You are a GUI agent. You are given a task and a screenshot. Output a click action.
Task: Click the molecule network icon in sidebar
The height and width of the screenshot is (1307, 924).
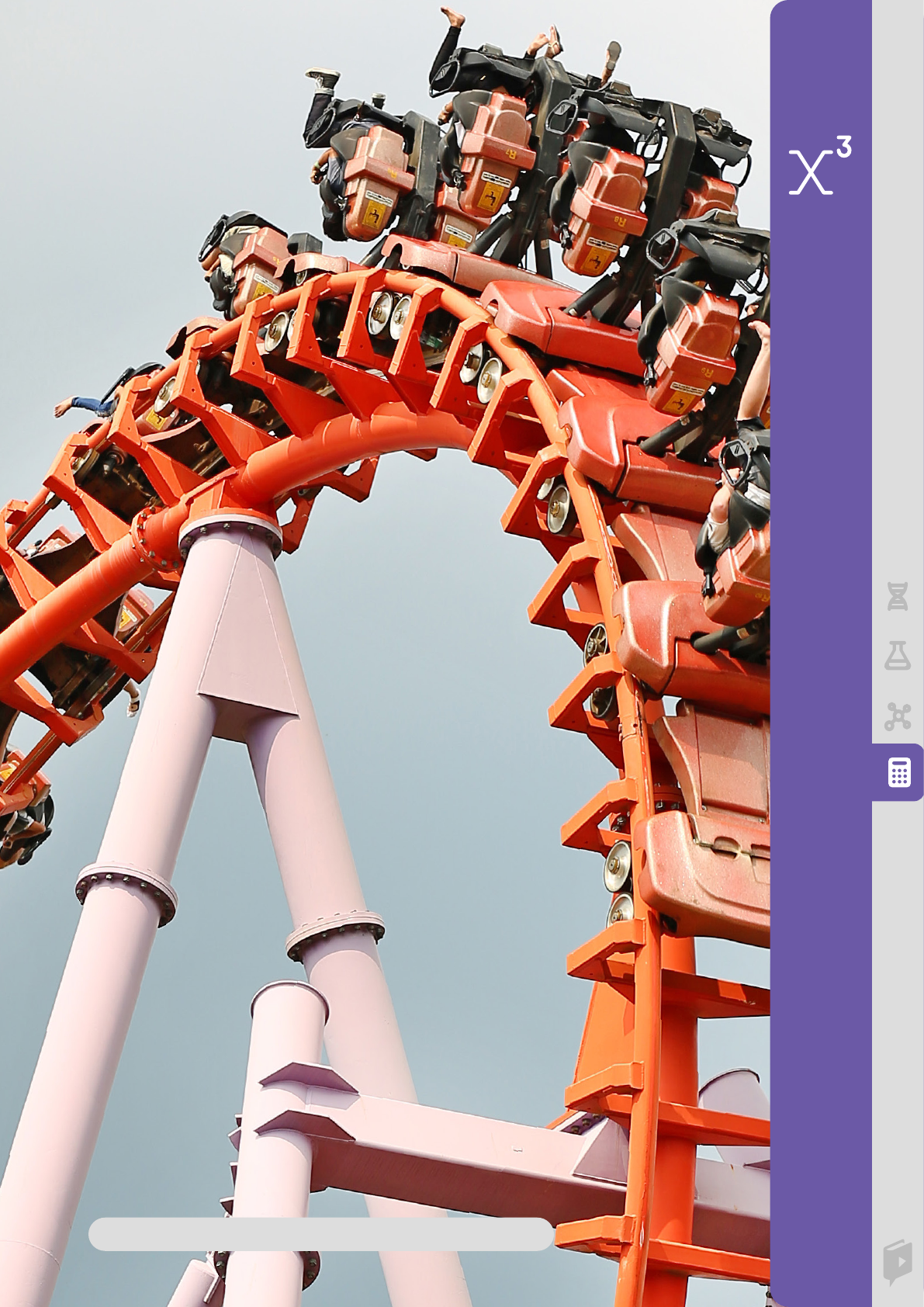click(x=897, y=716)
